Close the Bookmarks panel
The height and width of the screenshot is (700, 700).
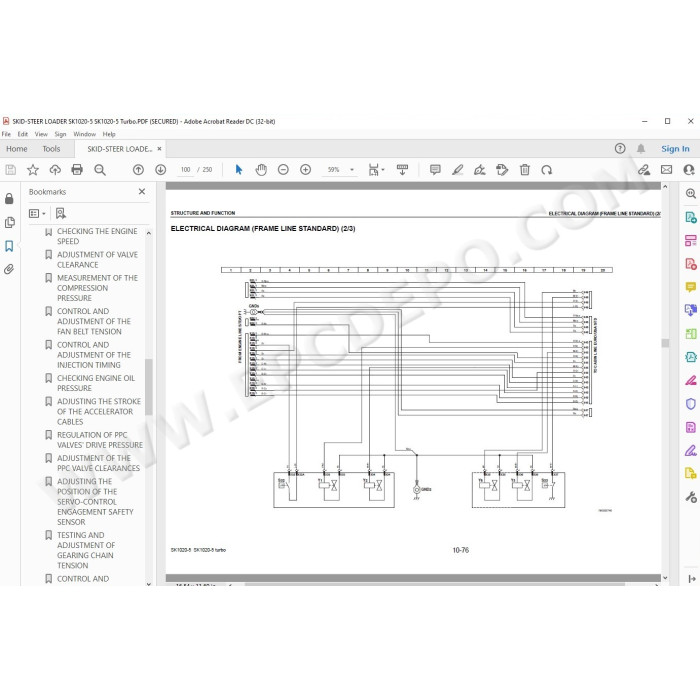click(x=142, y=192)
